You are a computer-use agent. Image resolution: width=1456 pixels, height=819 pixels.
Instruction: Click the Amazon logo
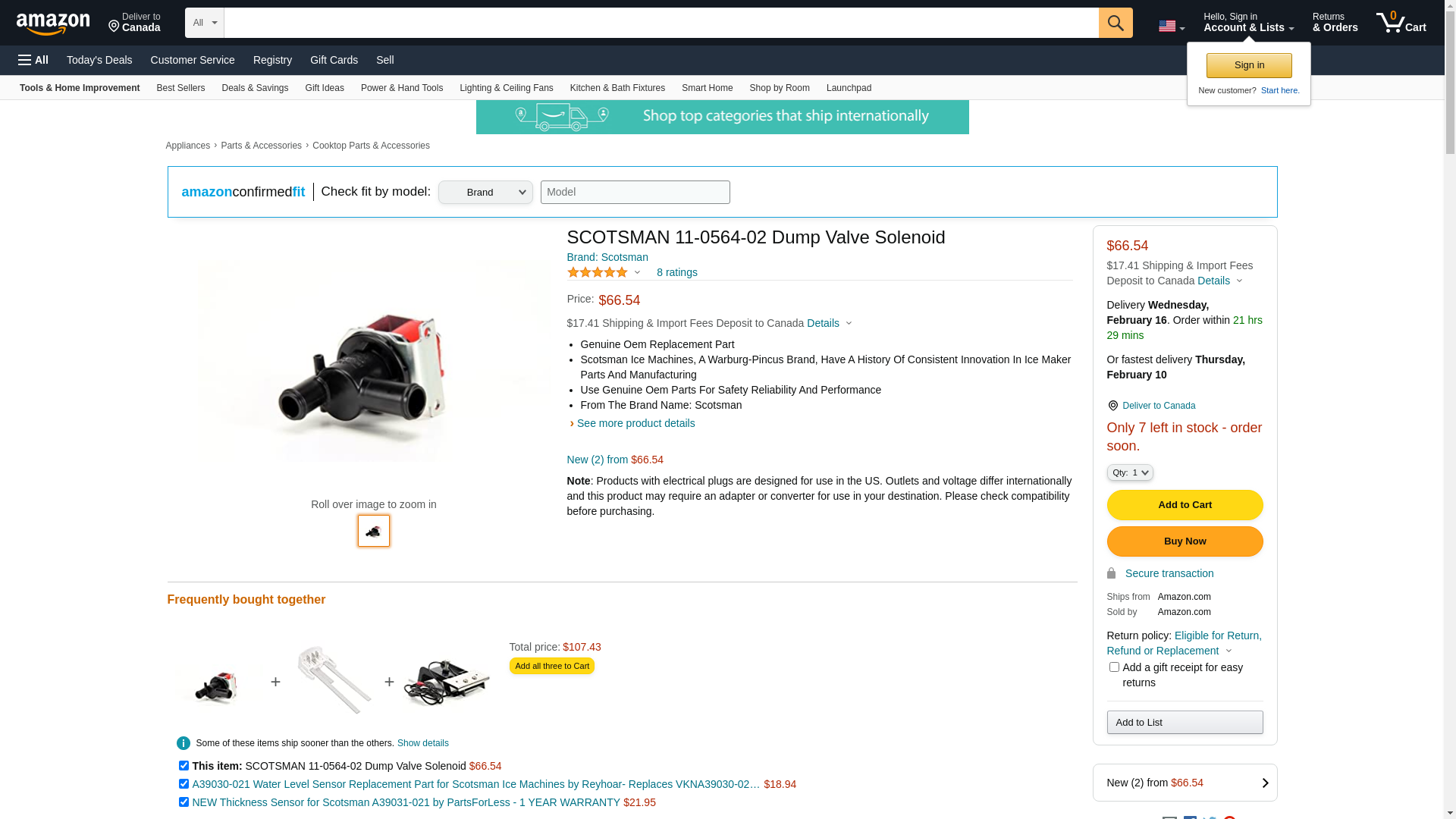pos(53,24)
